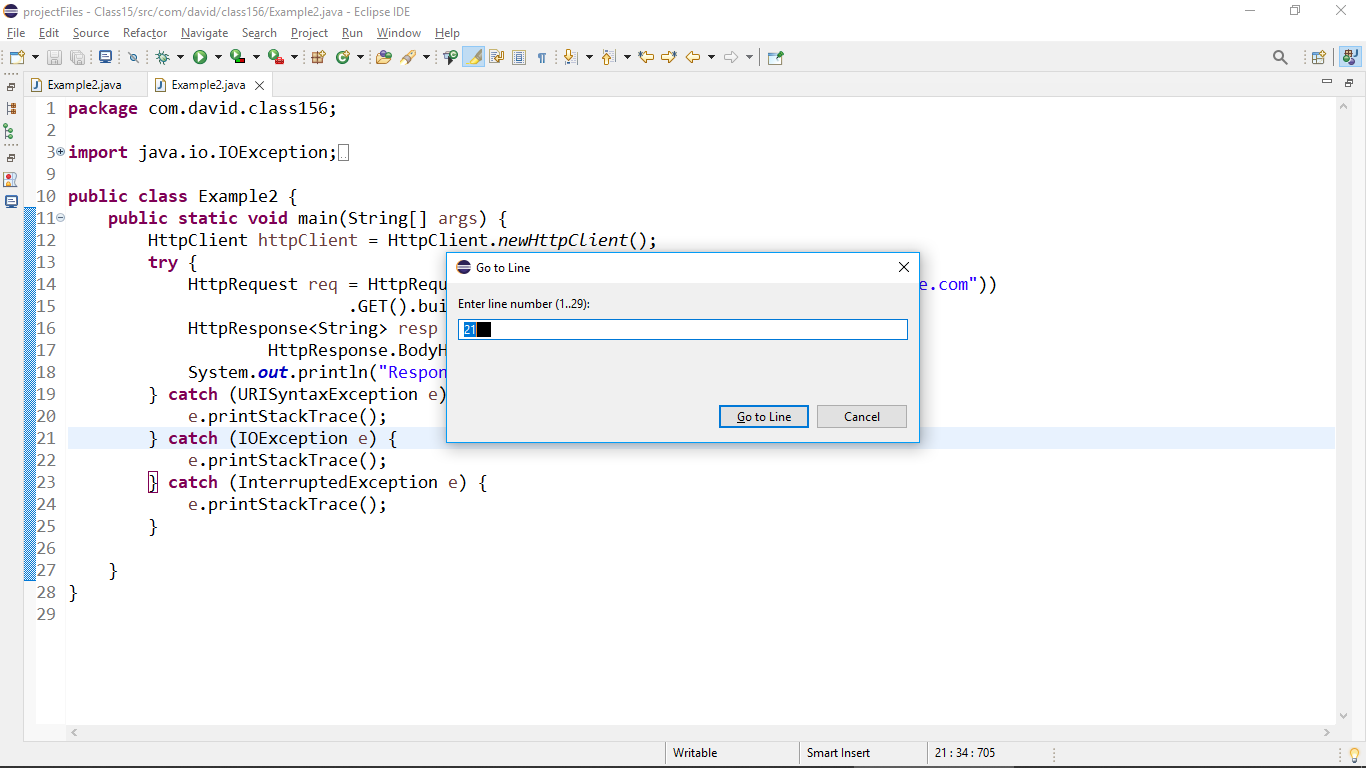This screenshot has height=768, width=1366.
Task: Navigate back with the yellow back arrow
Action: tap(694, 57)
